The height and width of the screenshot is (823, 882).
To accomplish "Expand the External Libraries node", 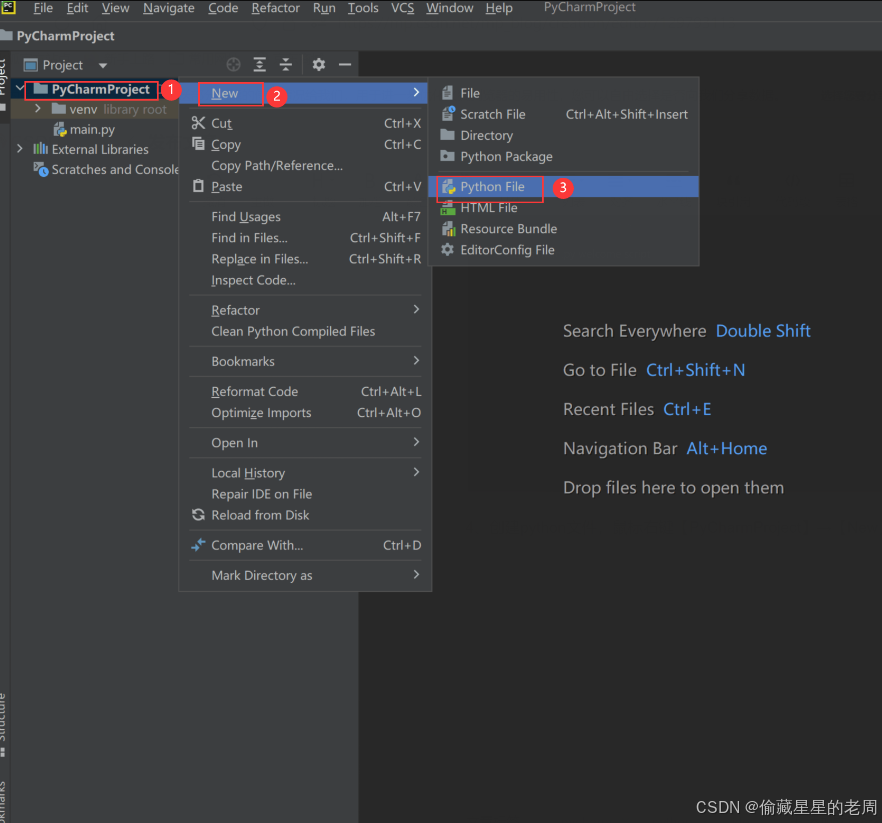I will 20,149.
